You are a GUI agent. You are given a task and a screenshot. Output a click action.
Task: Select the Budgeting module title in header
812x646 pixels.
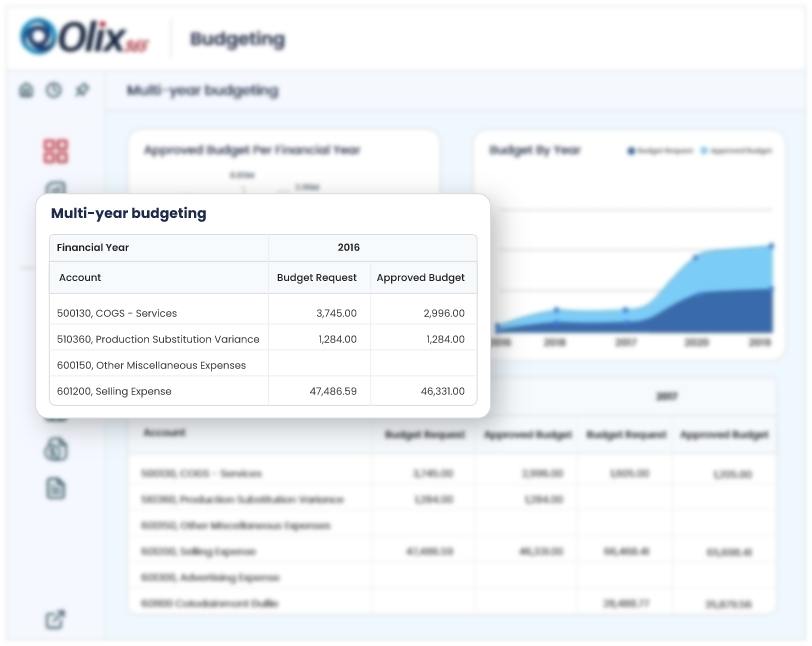pyautogui.click(x=237, y=40)
